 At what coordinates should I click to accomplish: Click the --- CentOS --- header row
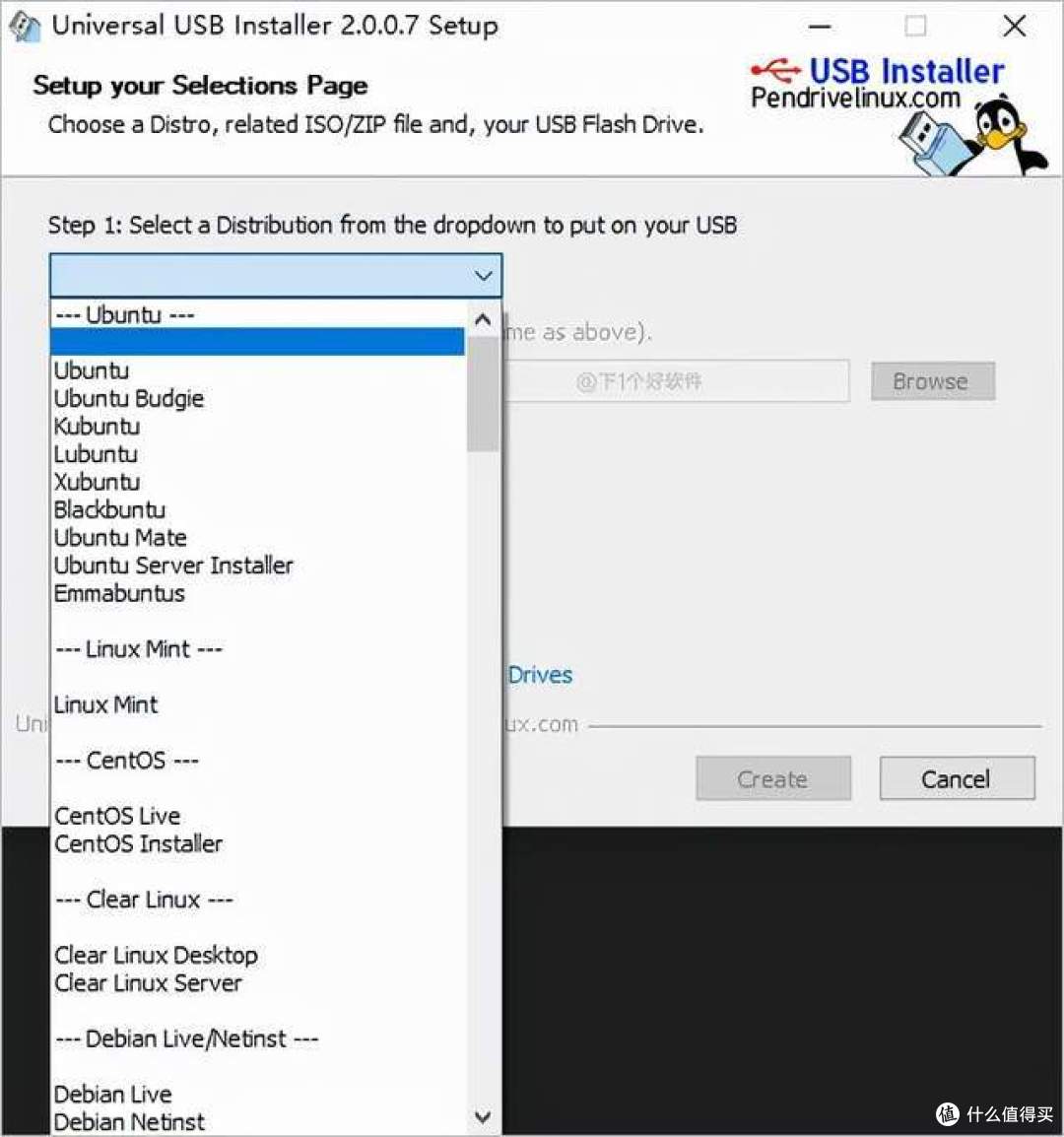(x=257, y=761)
